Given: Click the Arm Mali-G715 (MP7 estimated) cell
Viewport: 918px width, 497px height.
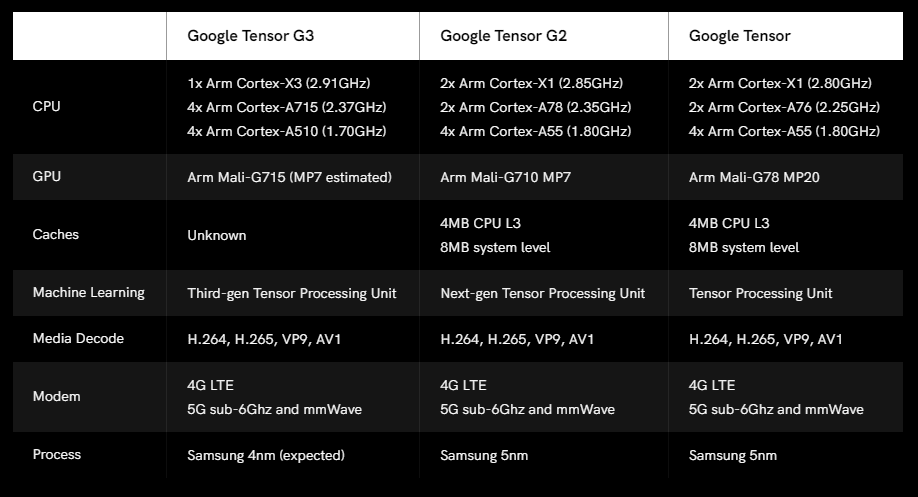Looking at the screenshot, I should coord(289,177).
